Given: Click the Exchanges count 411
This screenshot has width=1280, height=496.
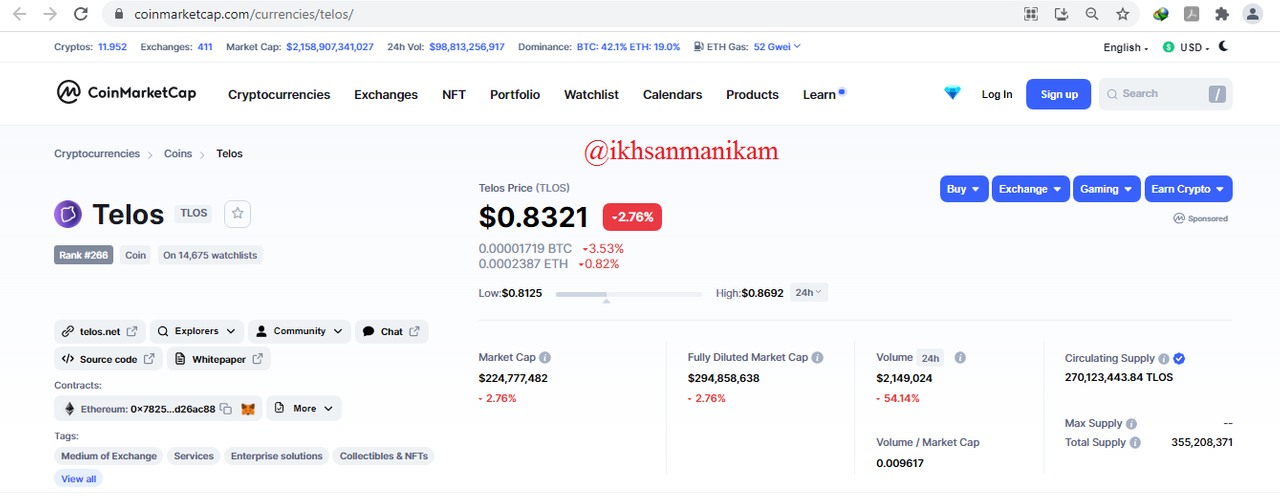Looking at the screenshot, I should point(205,47).
